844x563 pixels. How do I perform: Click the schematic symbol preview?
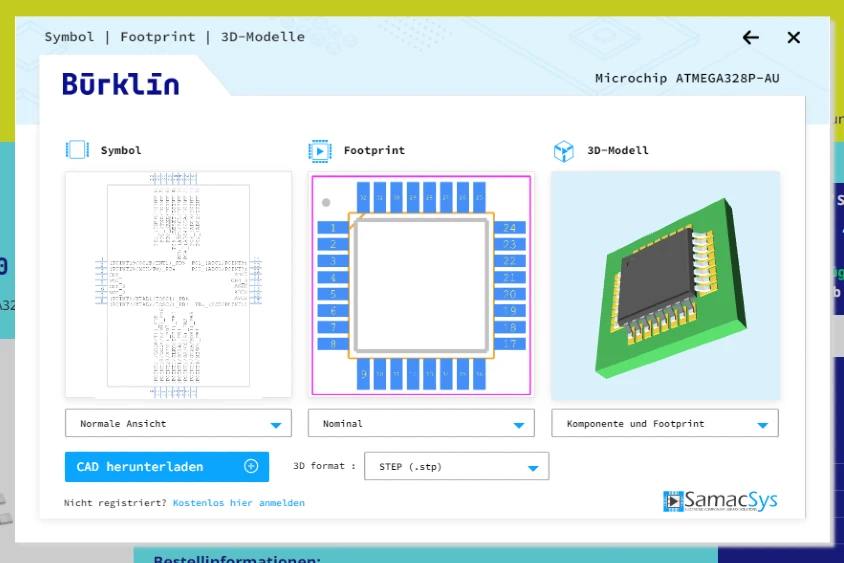click(x=178, y=285)
